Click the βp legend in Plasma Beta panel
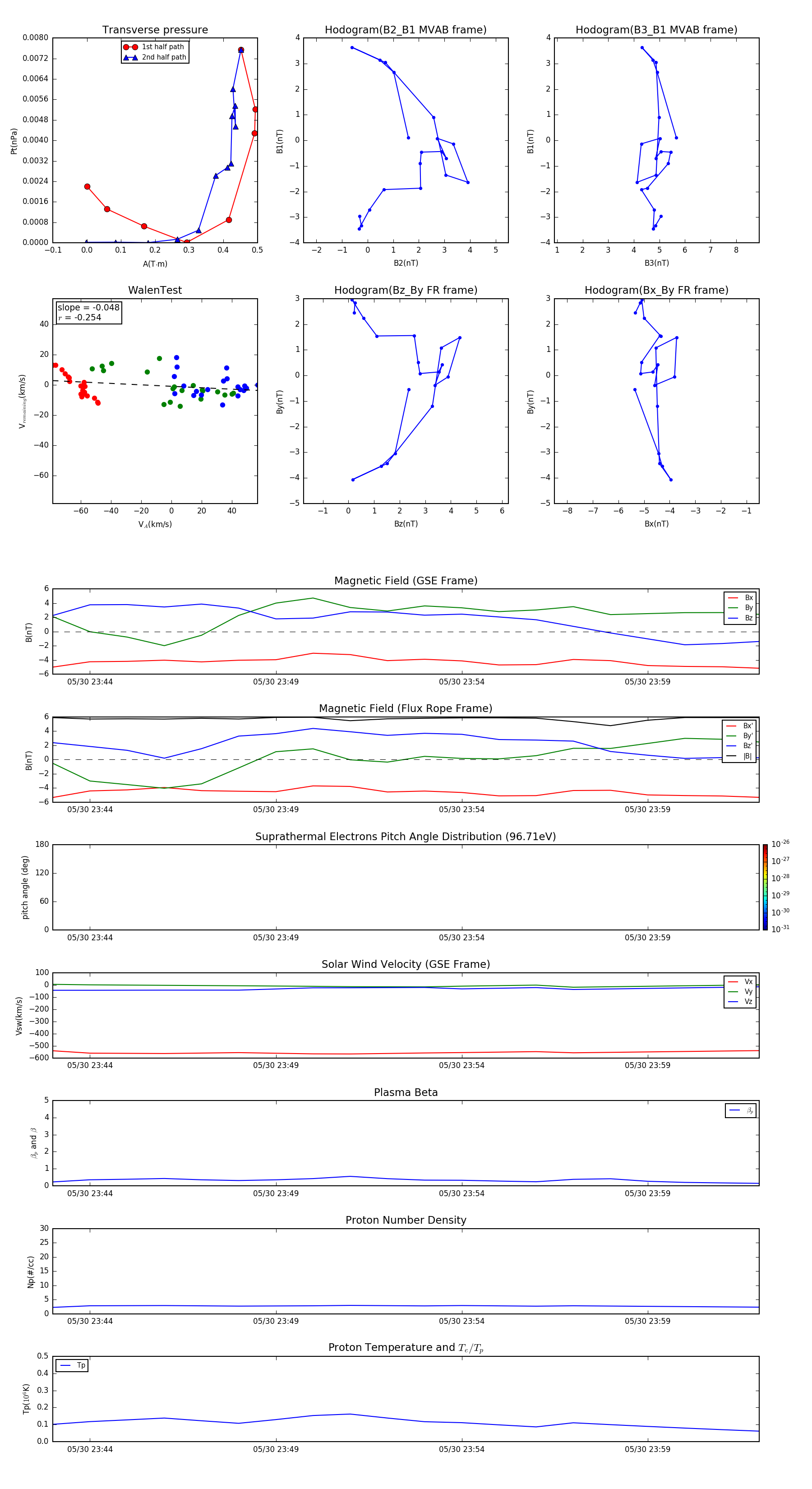 tap(741, 1110)
